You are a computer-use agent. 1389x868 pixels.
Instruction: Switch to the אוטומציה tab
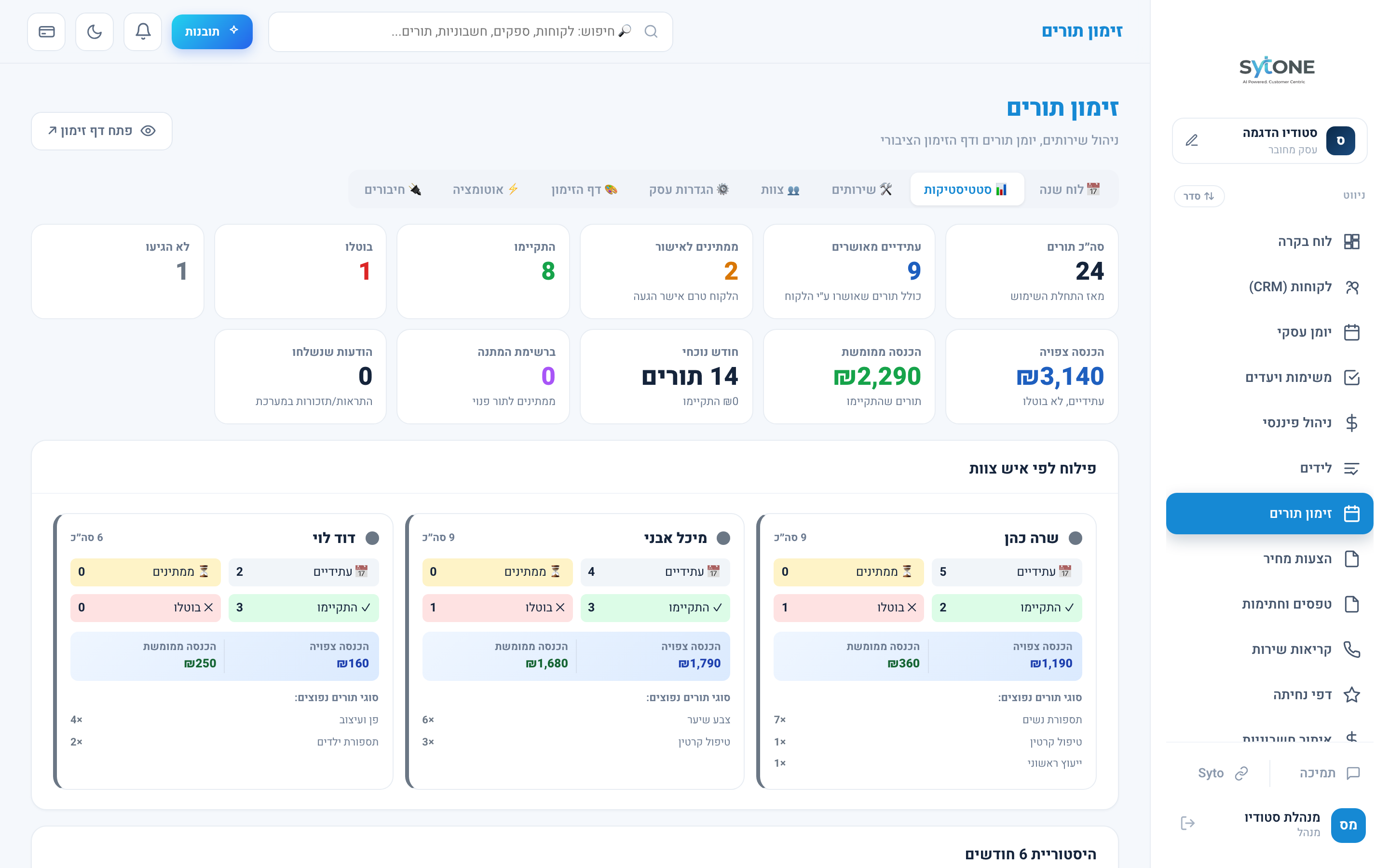[486, 190]
